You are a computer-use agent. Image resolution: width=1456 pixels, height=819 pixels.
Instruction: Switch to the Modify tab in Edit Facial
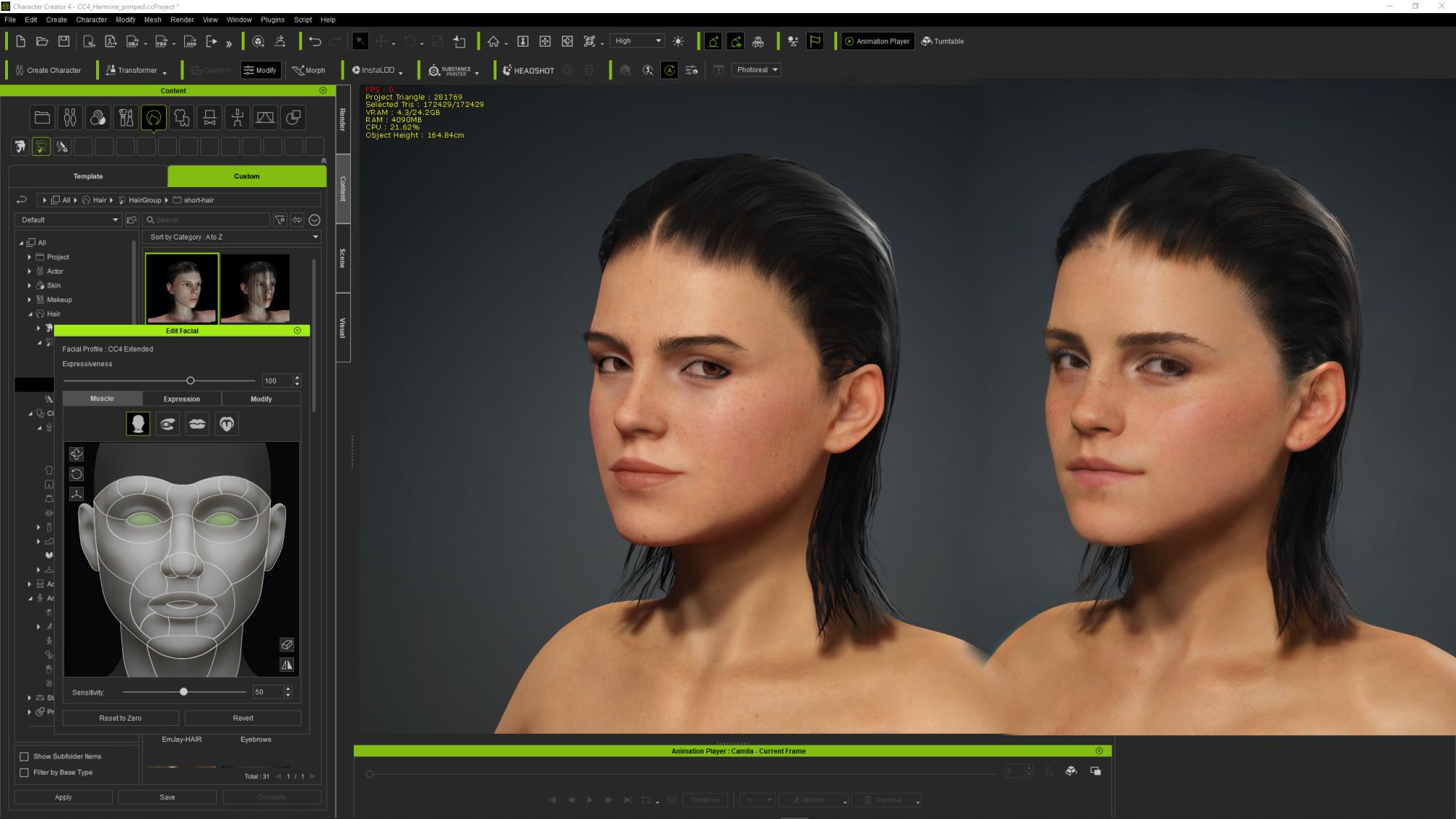(x=261, y=399)
